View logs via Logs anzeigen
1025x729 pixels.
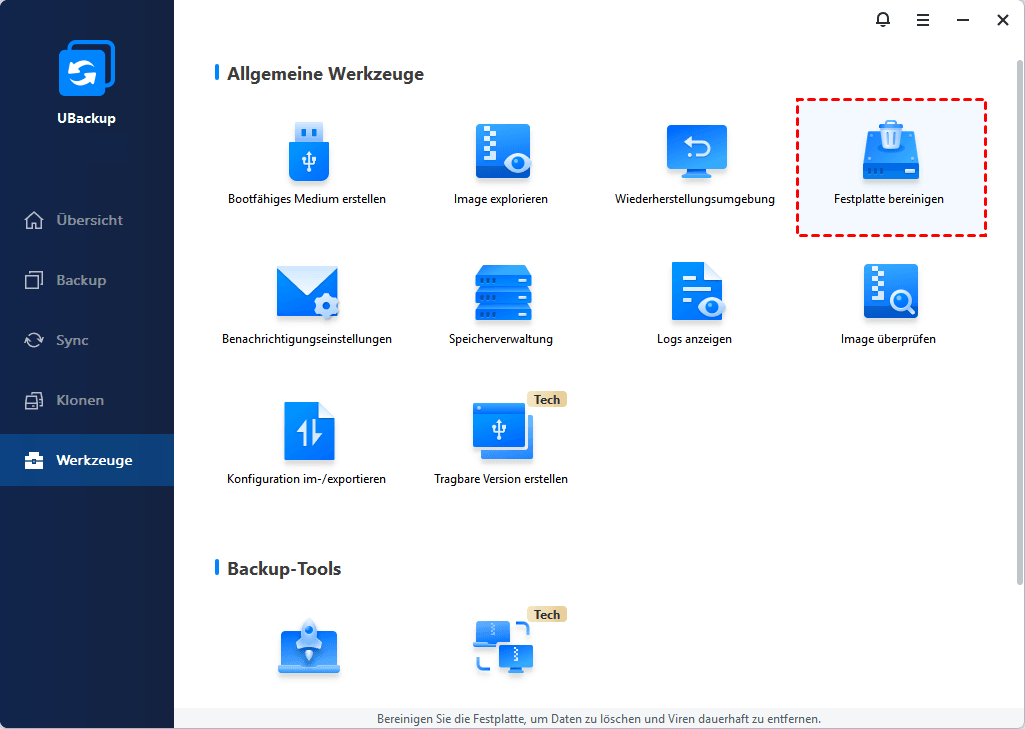click(x=695, y=293)
